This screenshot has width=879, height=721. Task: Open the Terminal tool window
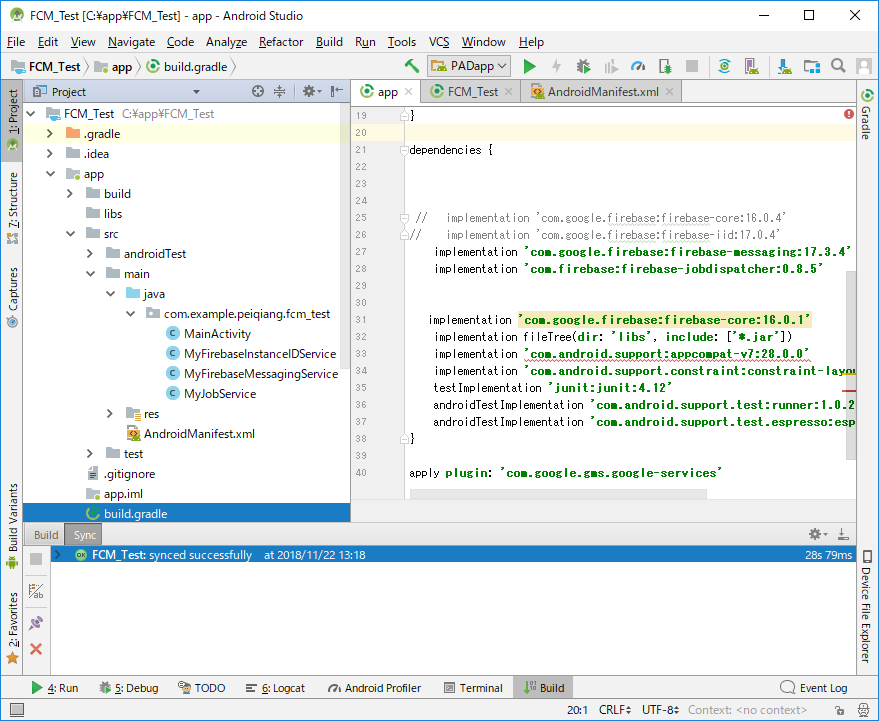pyautogui.click(x=474, y=688)
